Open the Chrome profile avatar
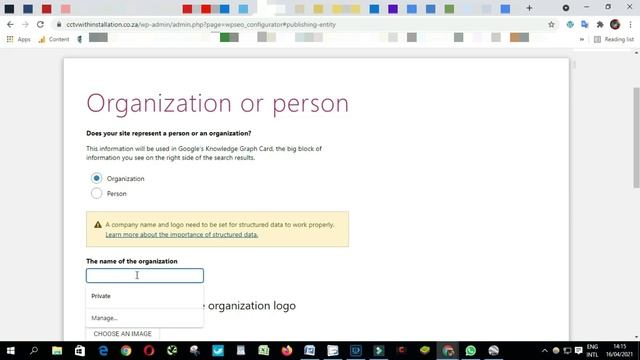640x360 pixels. 615,24
